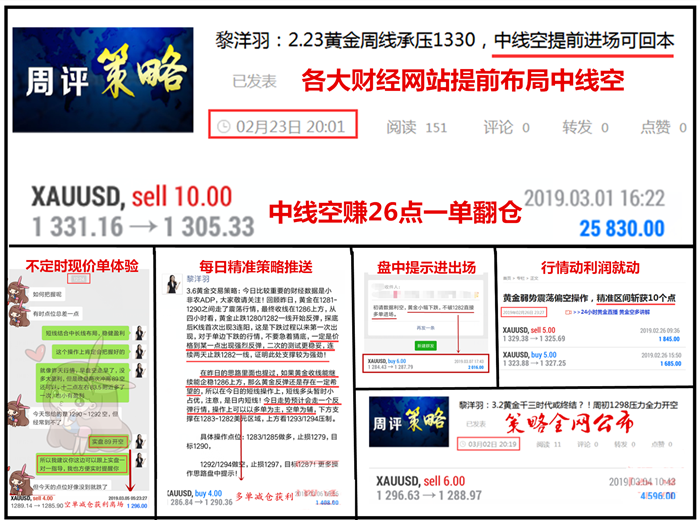This screenshot has width=700, height=520.
Task: Open article 黎洋羽：3.2黄金千三时代或终结
Action: click(565, 403)
